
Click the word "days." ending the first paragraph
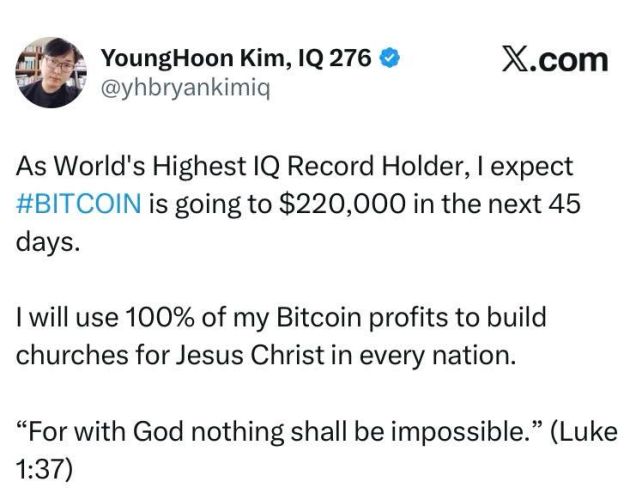click(48, 241)
